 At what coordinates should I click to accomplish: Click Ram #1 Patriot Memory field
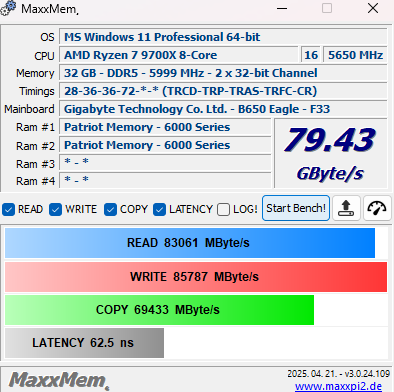165,127
